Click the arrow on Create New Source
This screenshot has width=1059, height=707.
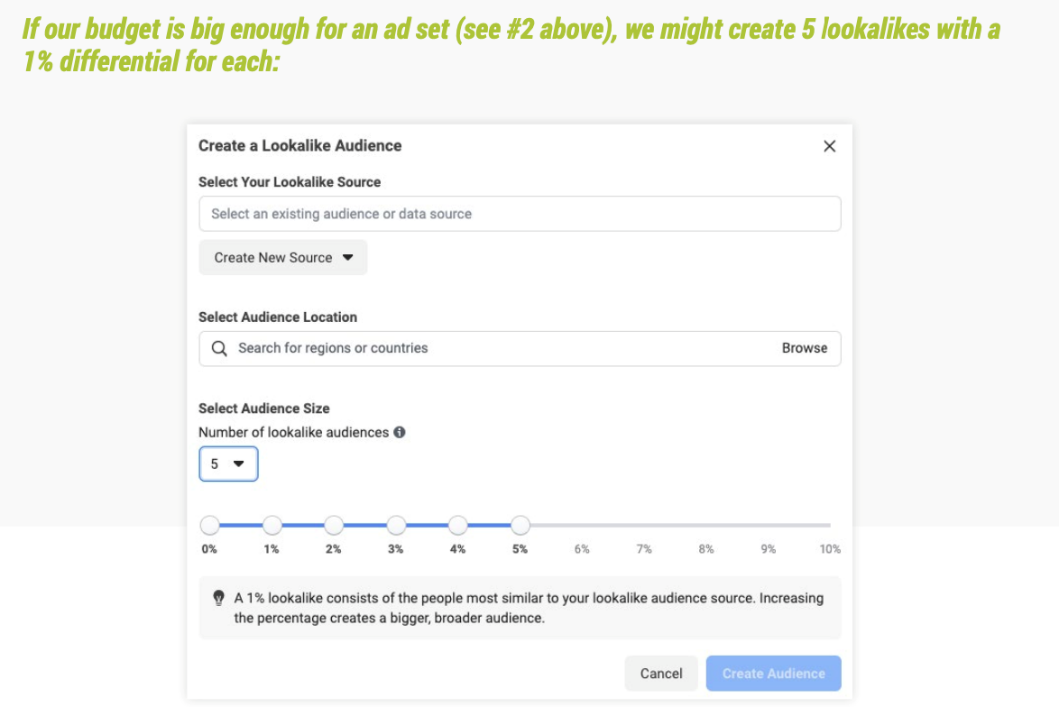(x=348, y=257)
